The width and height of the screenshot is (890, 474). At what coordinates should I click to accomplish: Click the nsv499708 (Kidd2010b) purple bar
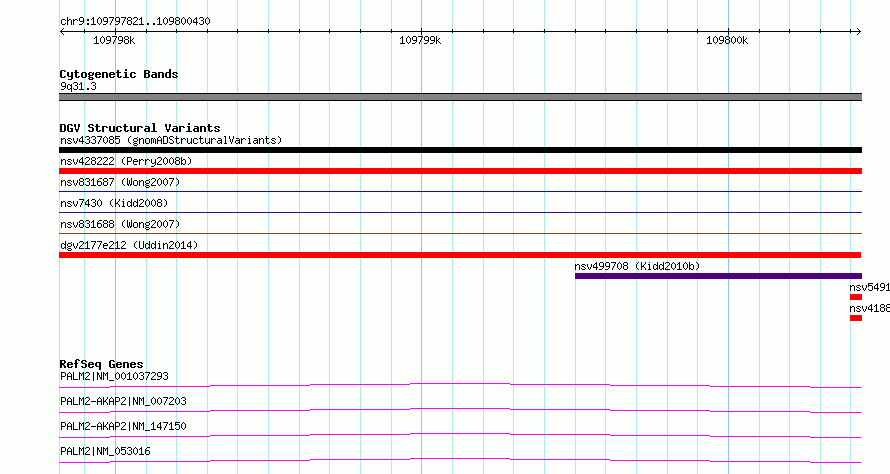point(718,276)
